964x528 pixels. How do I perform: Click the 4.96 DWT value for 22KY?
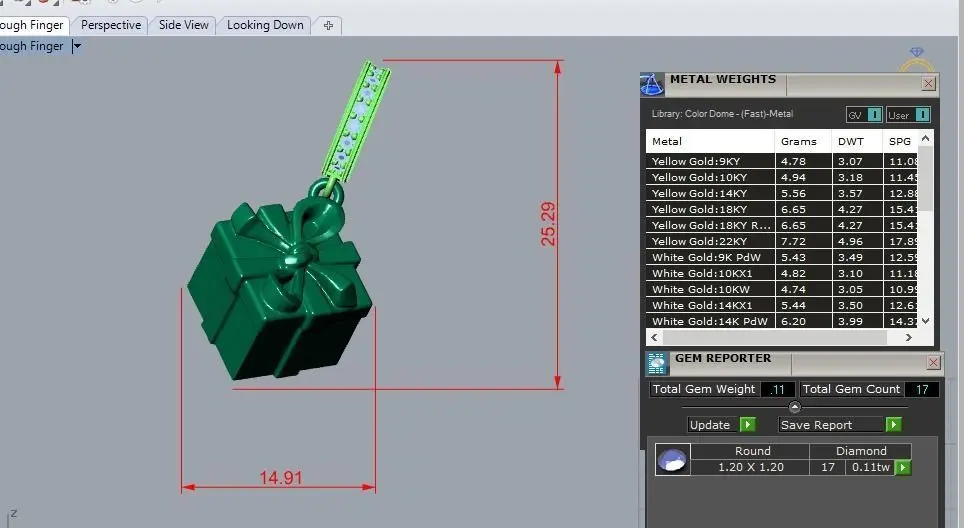click(850, 242)
